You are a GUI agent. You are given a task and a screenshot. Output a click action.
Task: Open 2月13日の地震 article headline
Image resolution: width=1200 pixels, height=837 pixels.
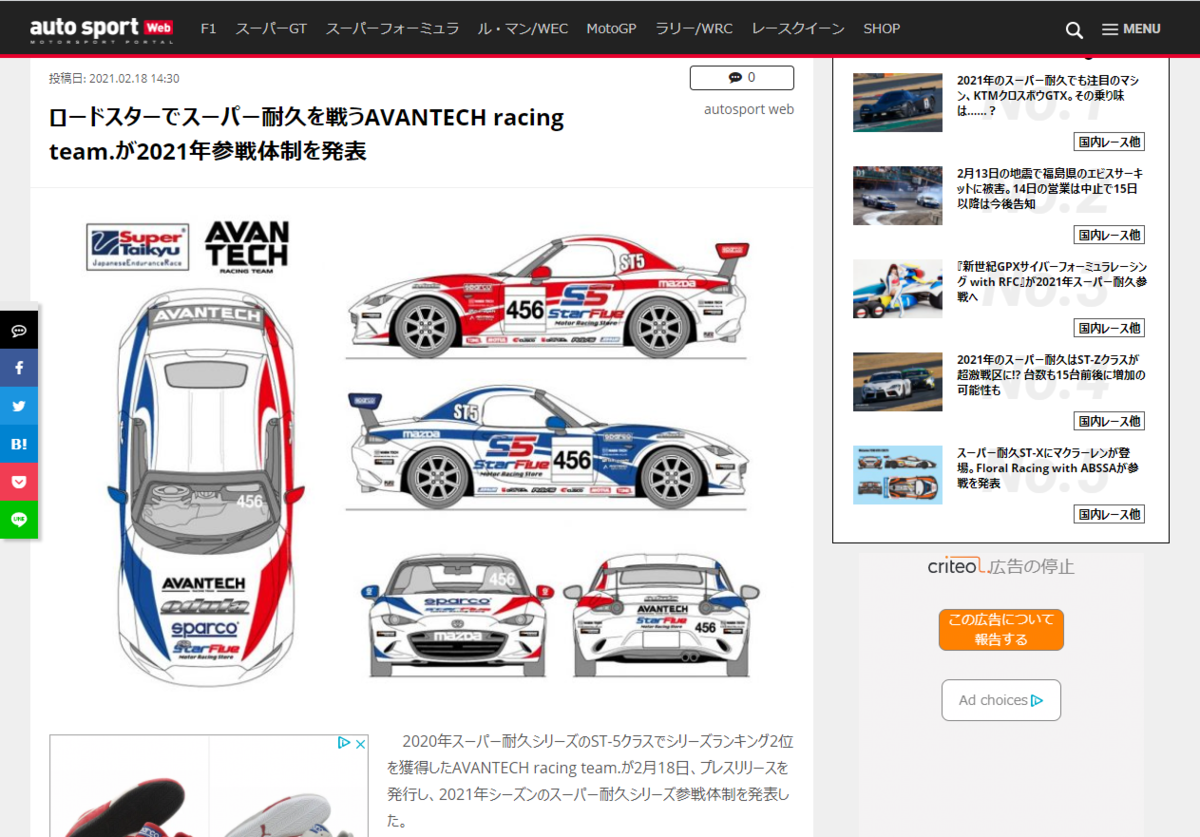pyautogui.click(x=1050, y=189)
